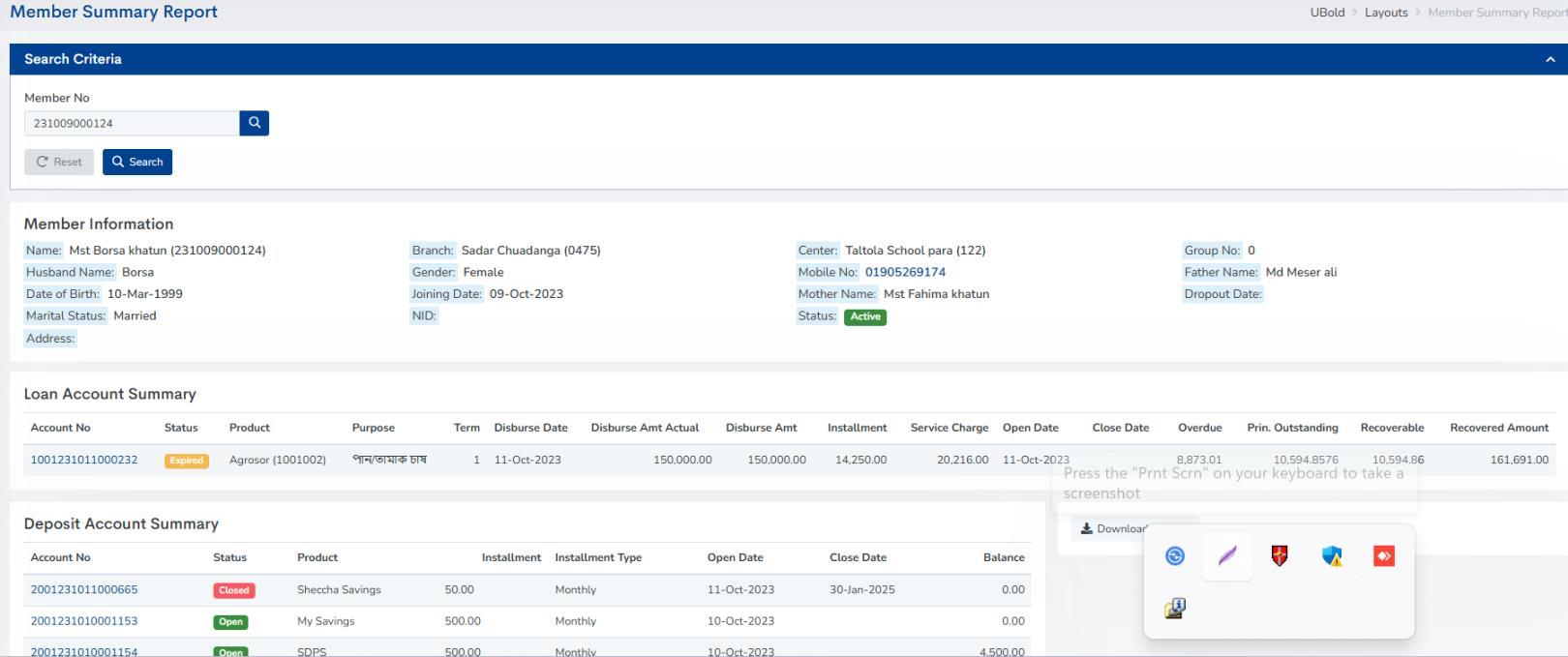Open deposit account 2001231011000665
The image size is (1568, 657).
pos(84,589)
